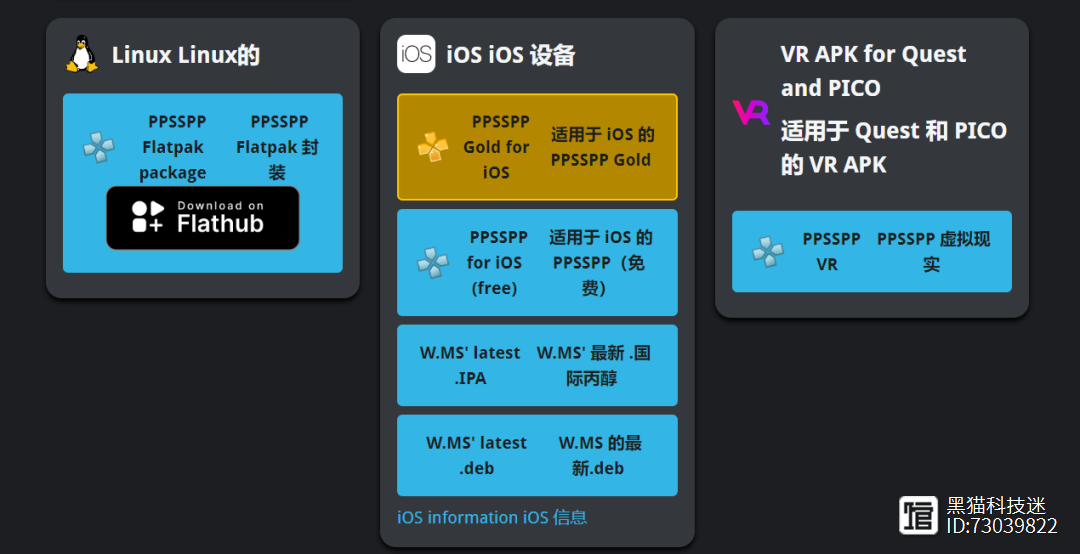Download PPSSPP Gold for iOS
Image resolution: width=1080 pixels, height=554 pixels.
click(537, 147)
